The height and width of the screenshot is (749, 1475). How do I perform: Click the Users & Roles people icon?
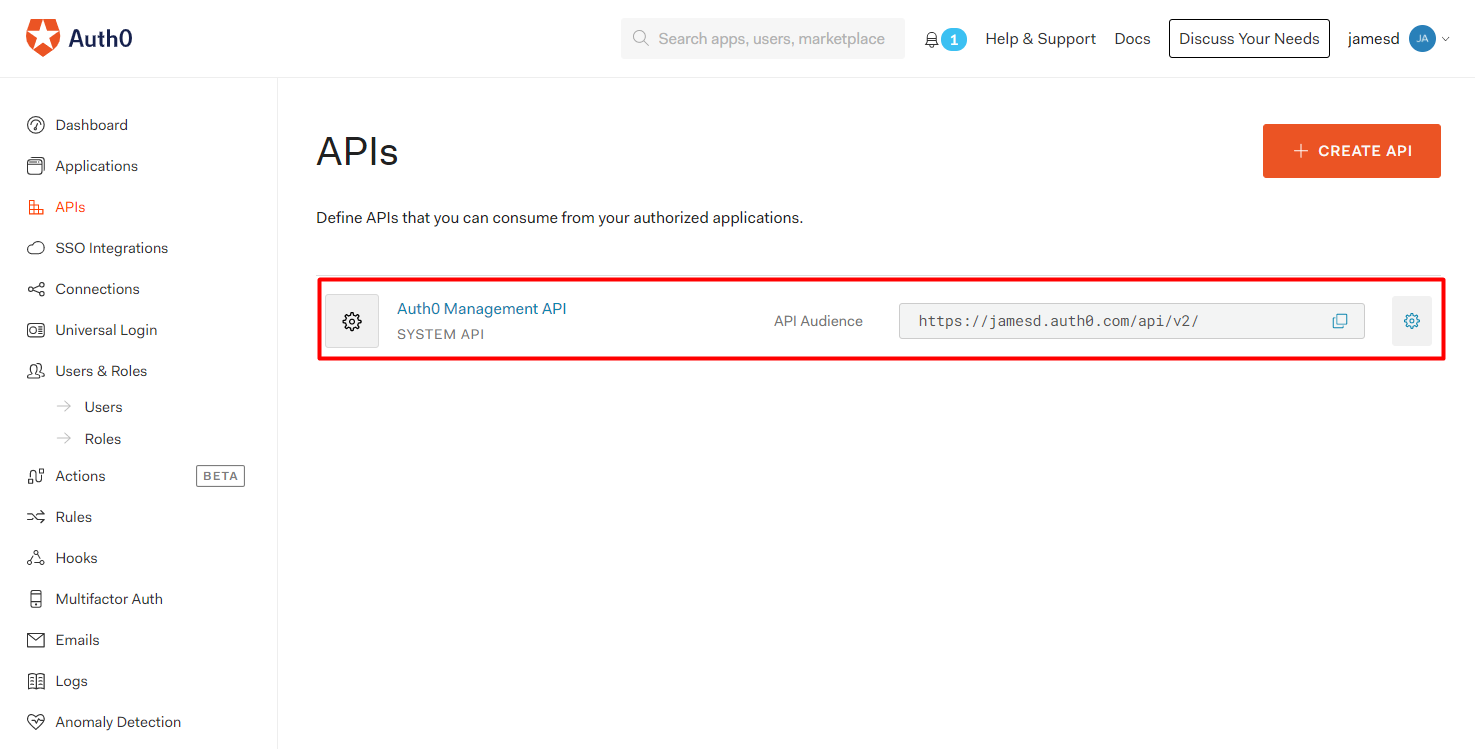[x=36, y=371]
